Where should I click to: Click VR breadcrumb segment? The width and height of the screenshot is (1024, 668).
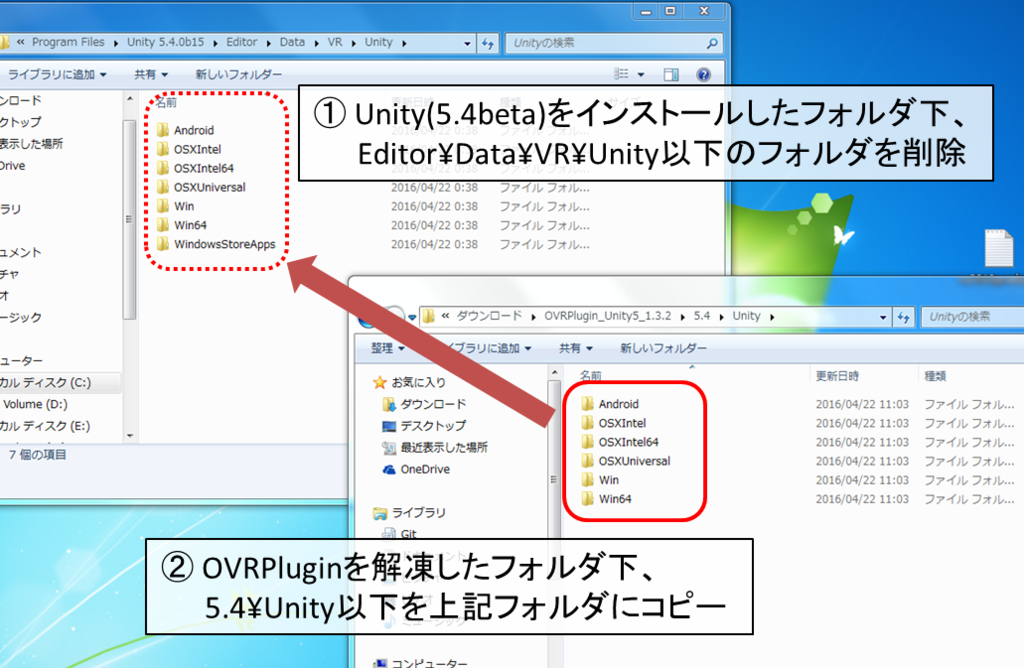coord(334,42)
